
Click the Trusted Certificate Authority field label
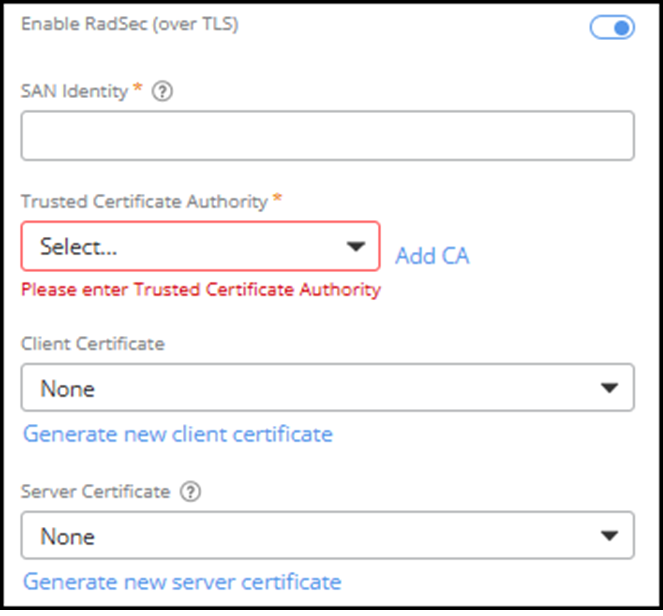pyautogui.click(x=144, y=201)
